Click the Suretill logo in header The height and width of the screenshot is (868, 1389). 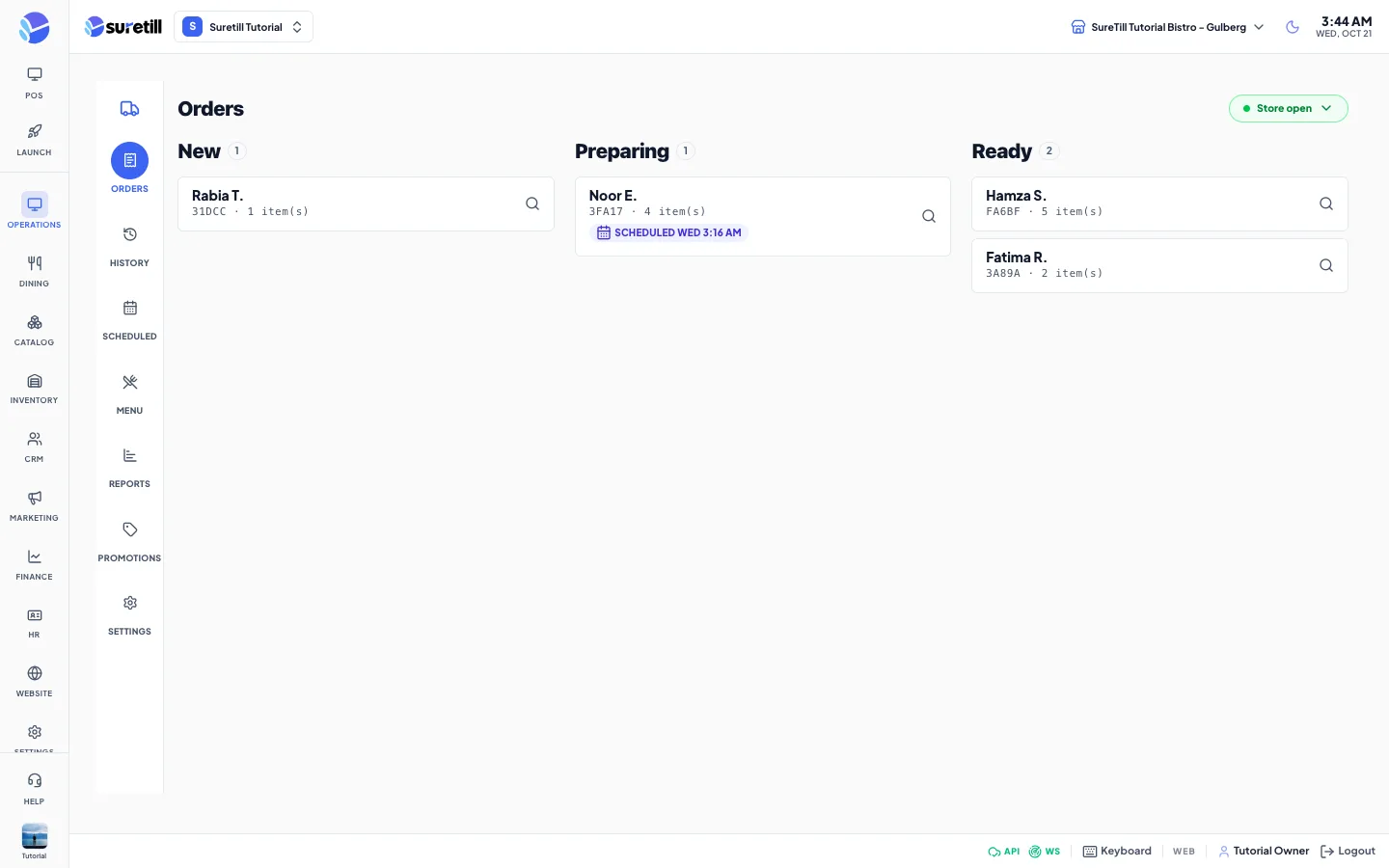123,27
